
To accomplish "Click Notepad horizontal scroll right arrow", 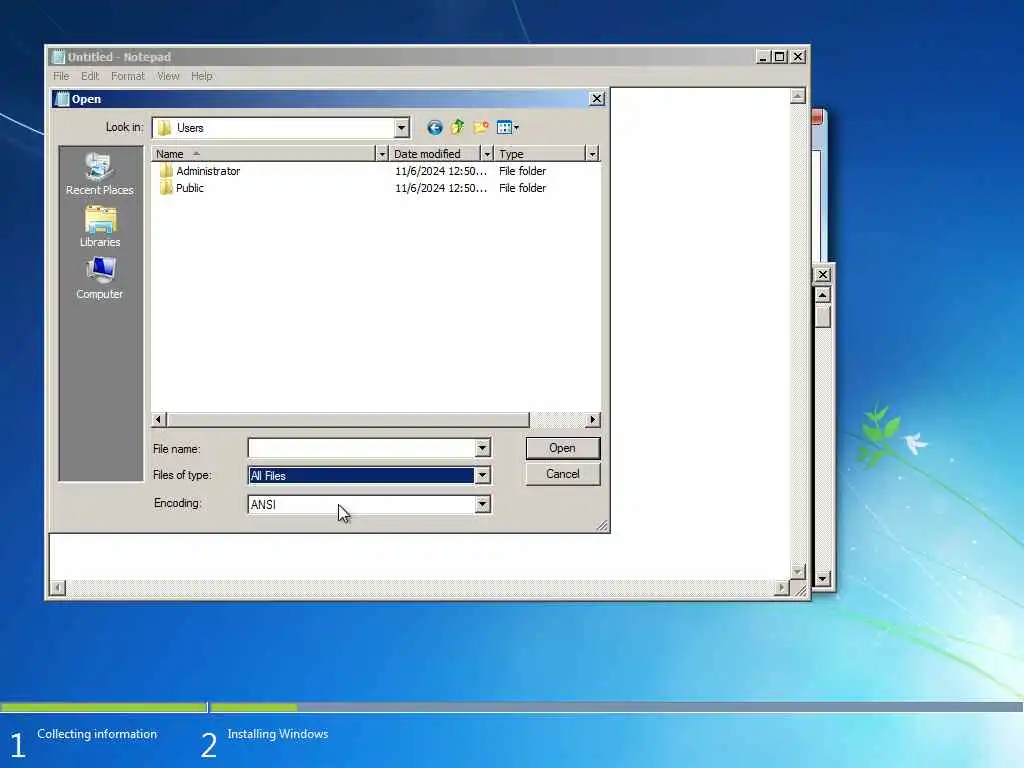I will 782,588.
